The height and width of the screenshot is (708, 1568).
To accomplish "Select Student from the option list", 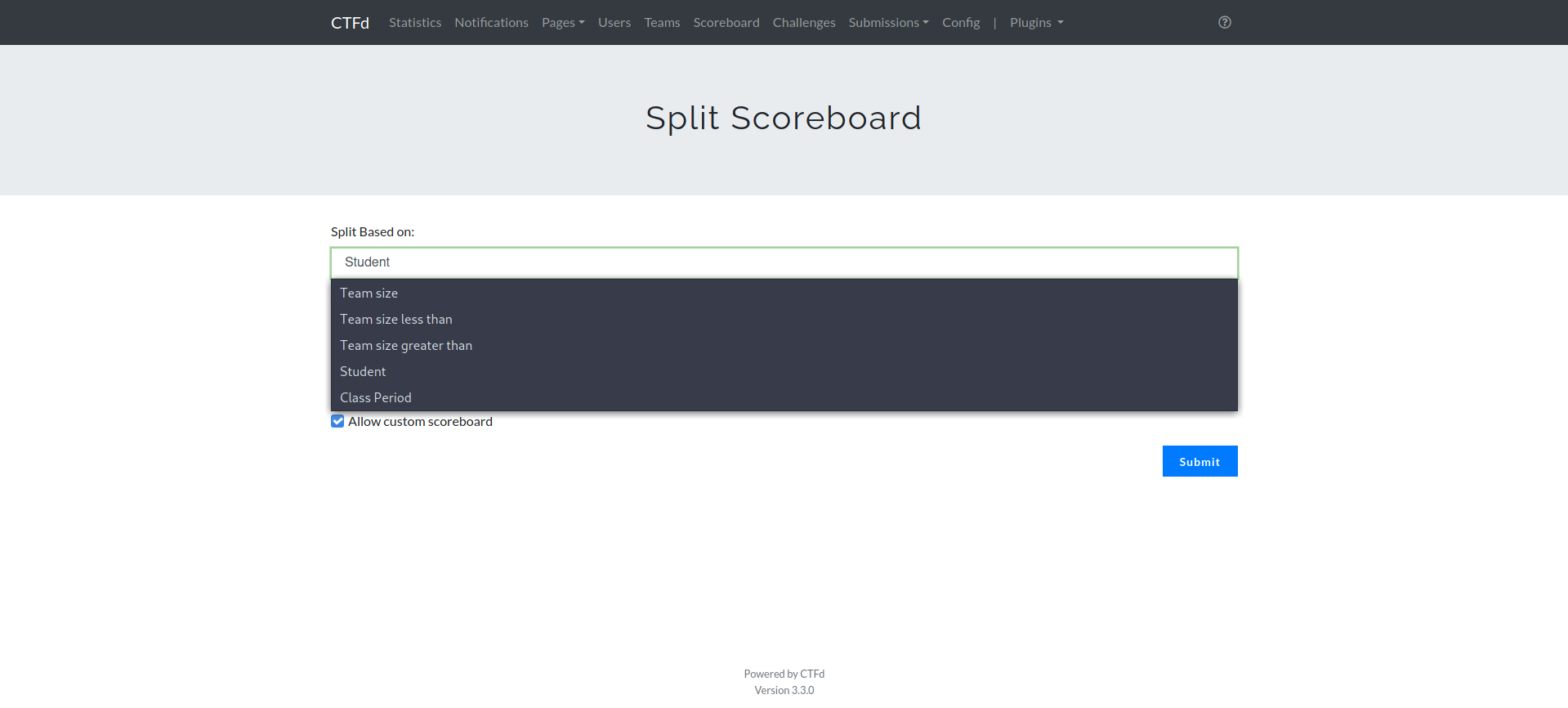I will point(784,371).
